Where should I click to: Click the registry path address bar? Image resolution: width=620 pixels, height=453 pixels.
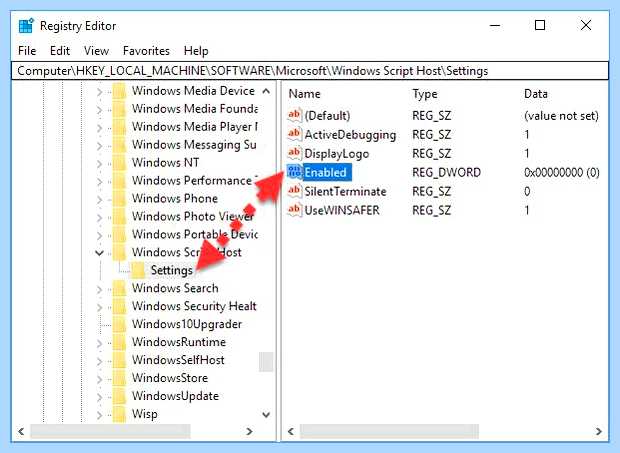(310, 71)
